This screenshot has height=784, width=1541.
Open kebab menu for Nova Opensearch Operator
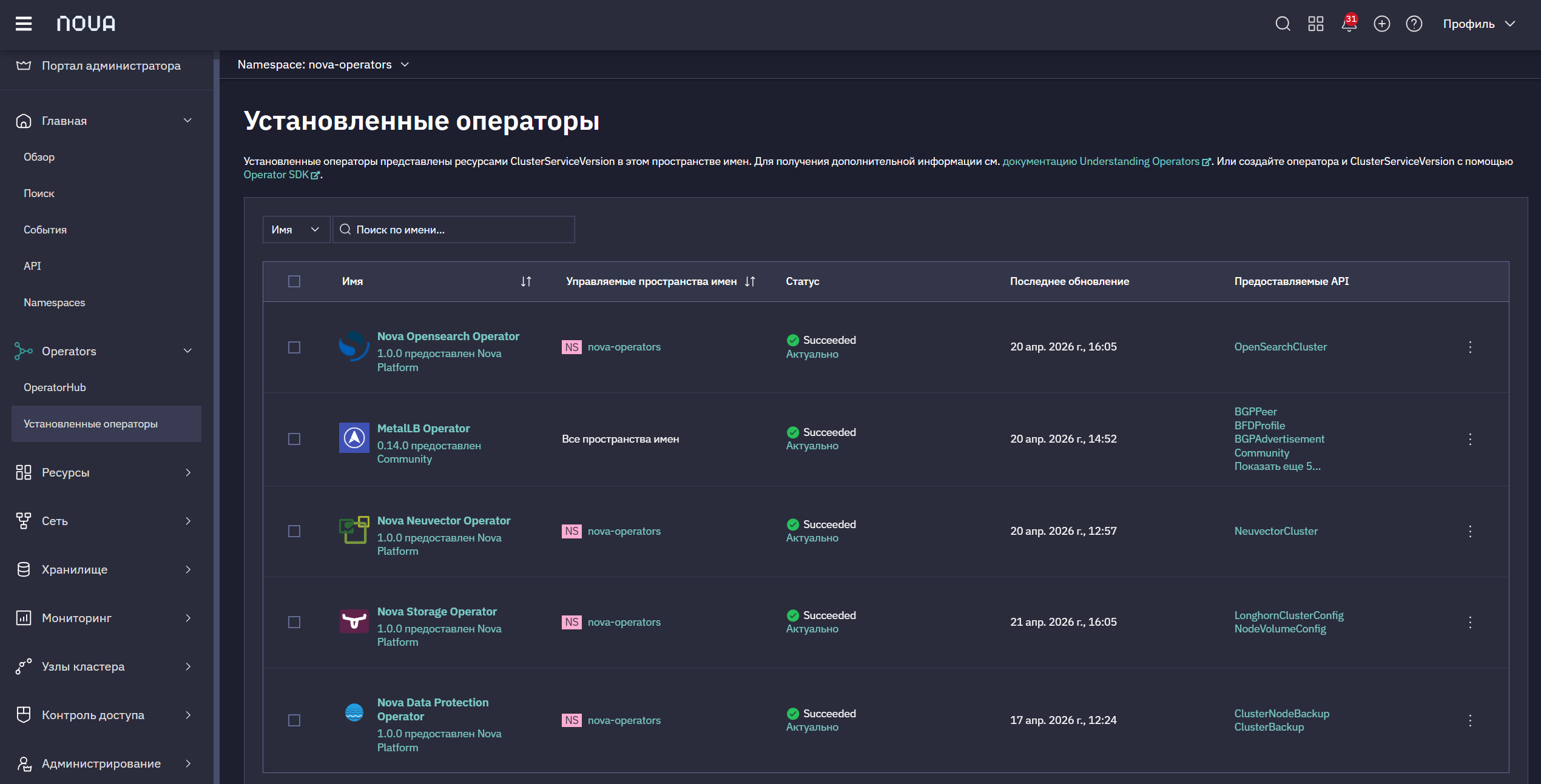pos(1470,347)
